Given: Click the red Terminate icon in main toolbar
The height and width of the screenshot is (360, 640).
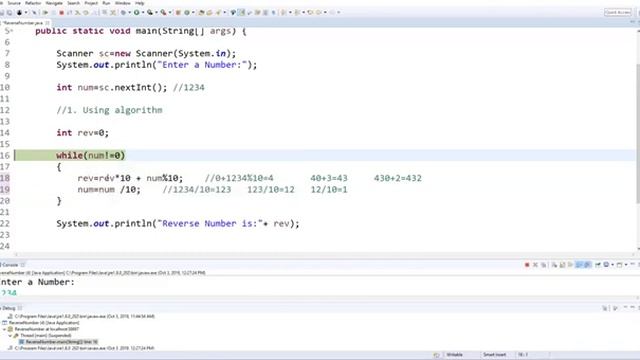Looking at the screenshot, I should click(x=61, y=12).
